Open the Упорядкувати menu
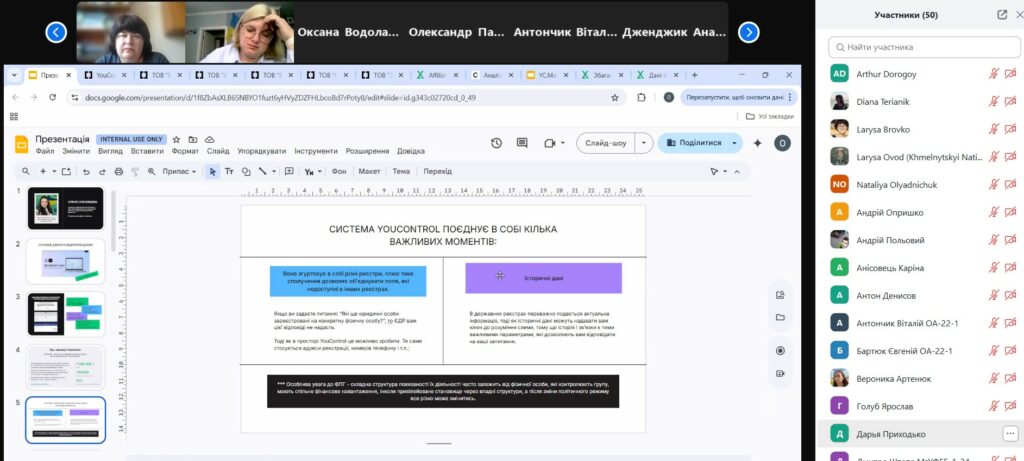 coord(261,151)
